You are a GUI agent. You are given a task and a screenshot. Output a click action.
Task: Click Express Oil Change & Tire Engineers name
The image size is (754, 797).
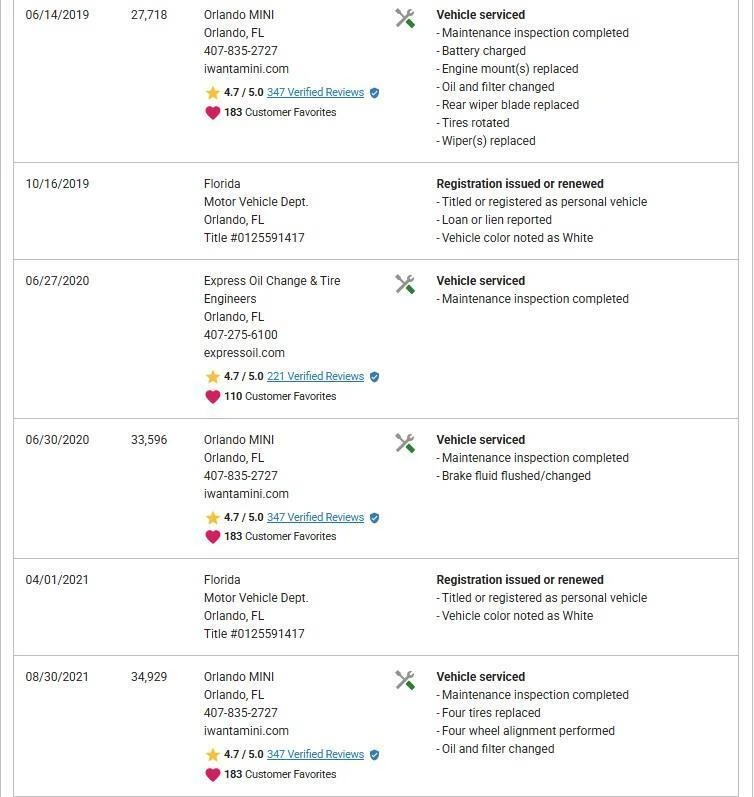(x=272, y=281)
